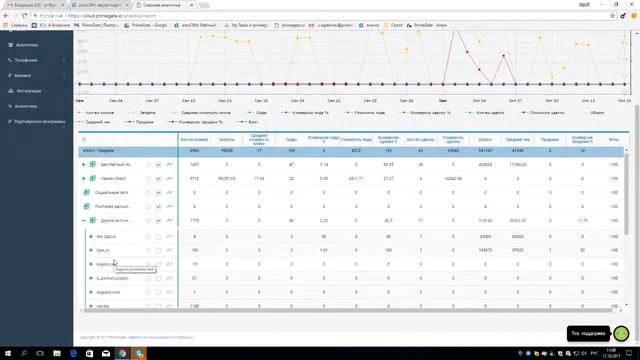
Task: Check the box for type_in row
Action: (158, 250)
